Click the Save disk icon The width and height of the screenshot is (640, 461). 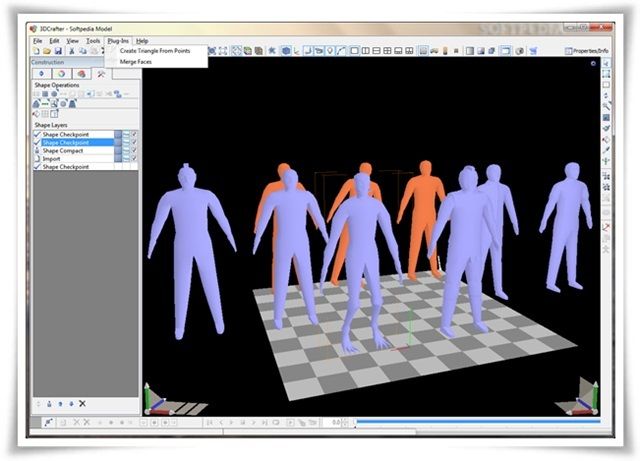click(58, 51)
